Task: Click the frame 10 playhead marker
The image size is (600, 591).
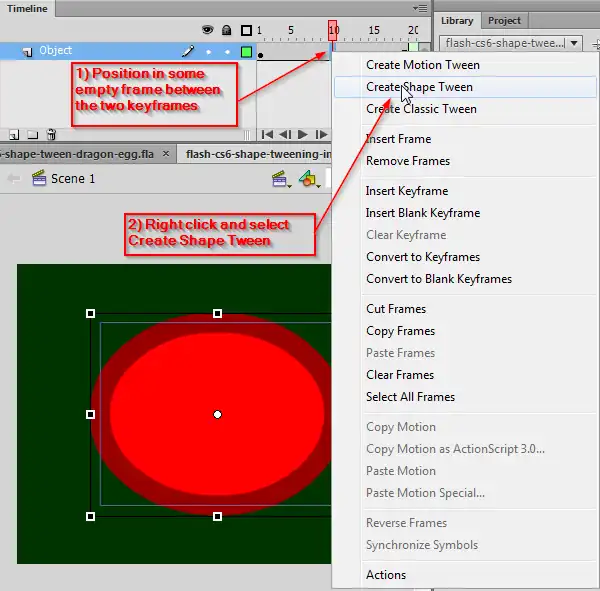Action: [333, 31]
